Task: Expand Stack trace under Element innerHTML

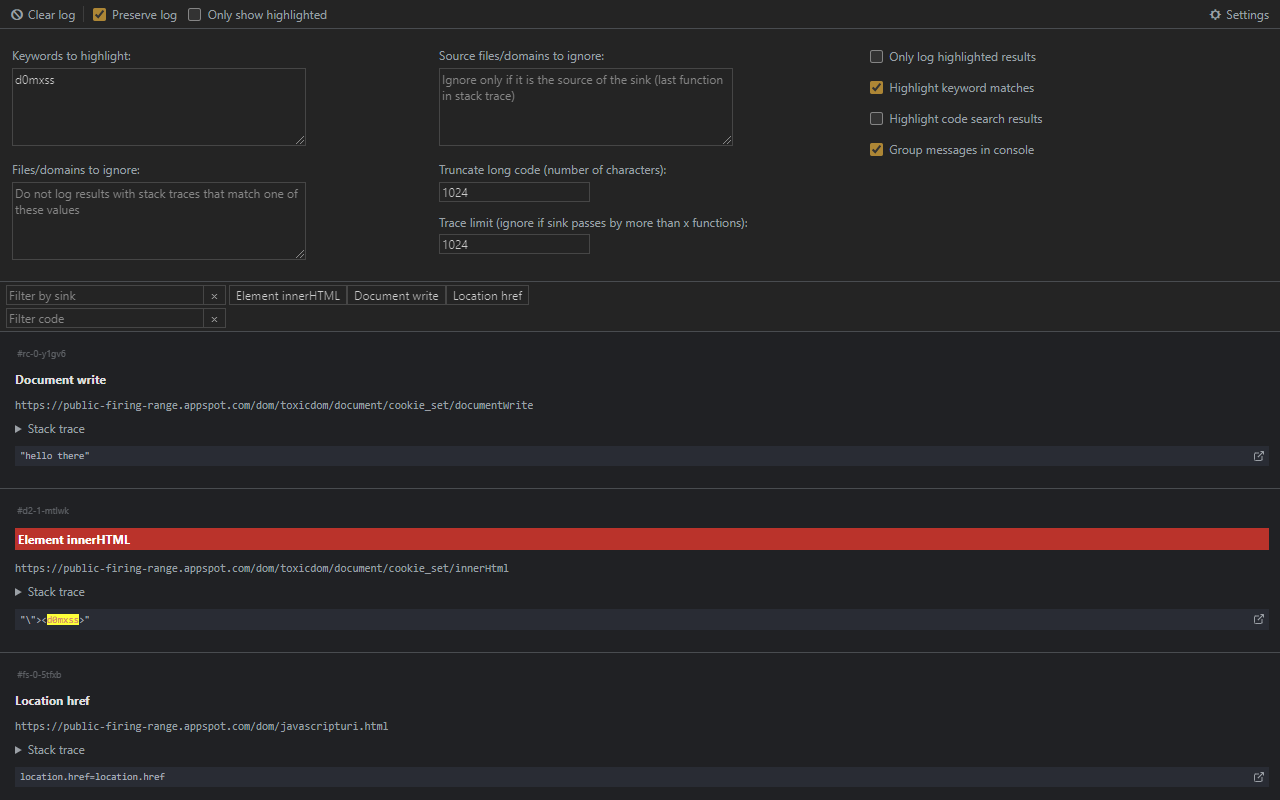Action: click(x=50, y=592)
